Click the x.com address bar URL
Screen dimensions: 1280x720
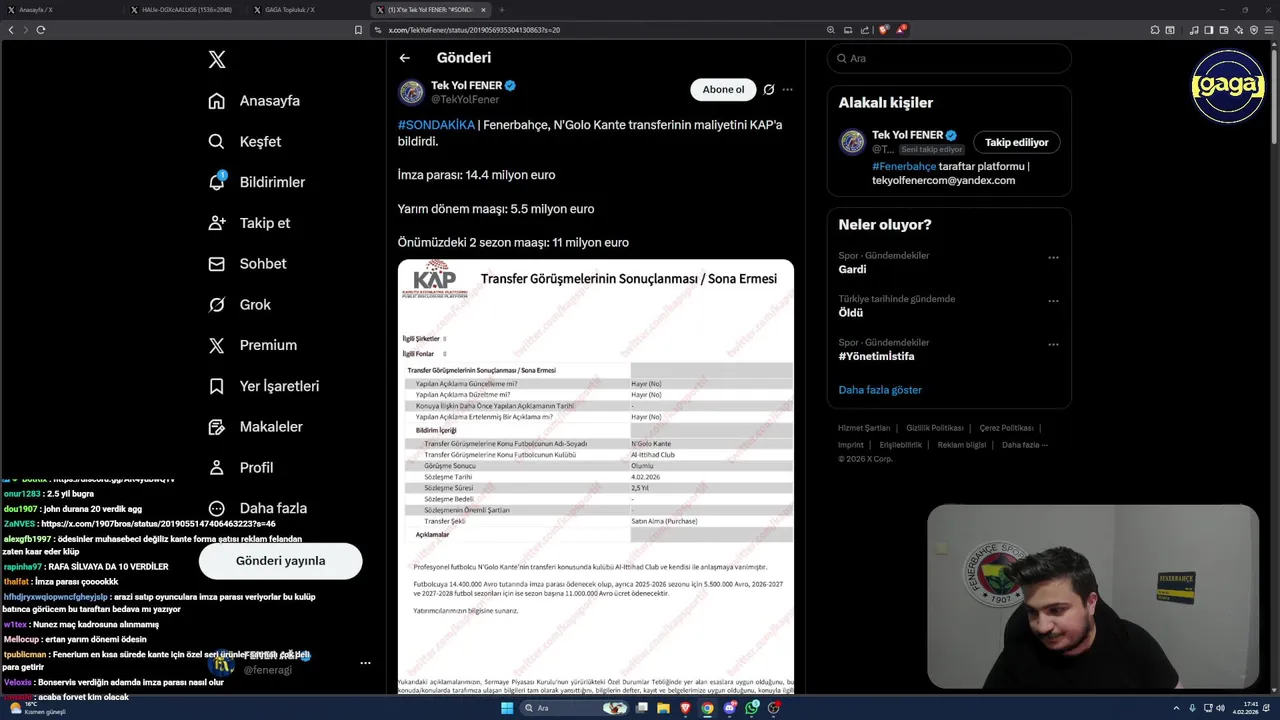(474, 30)
